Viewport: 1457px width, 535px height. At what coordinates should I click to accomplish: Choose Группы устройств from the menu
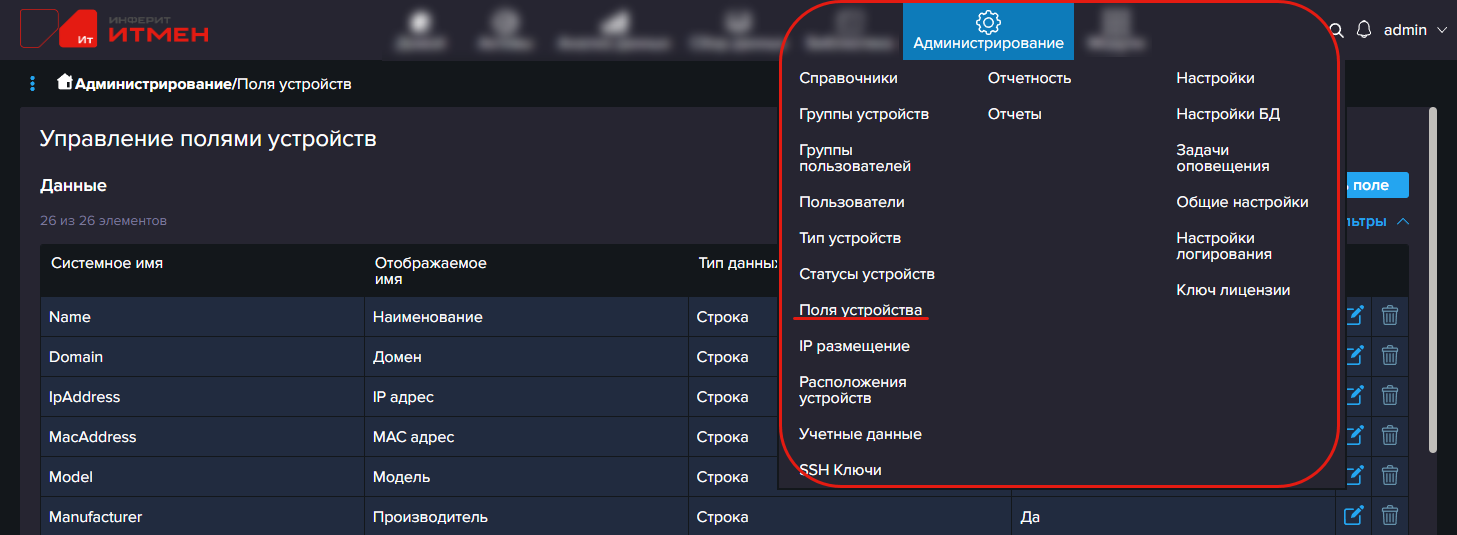(864, 114)
